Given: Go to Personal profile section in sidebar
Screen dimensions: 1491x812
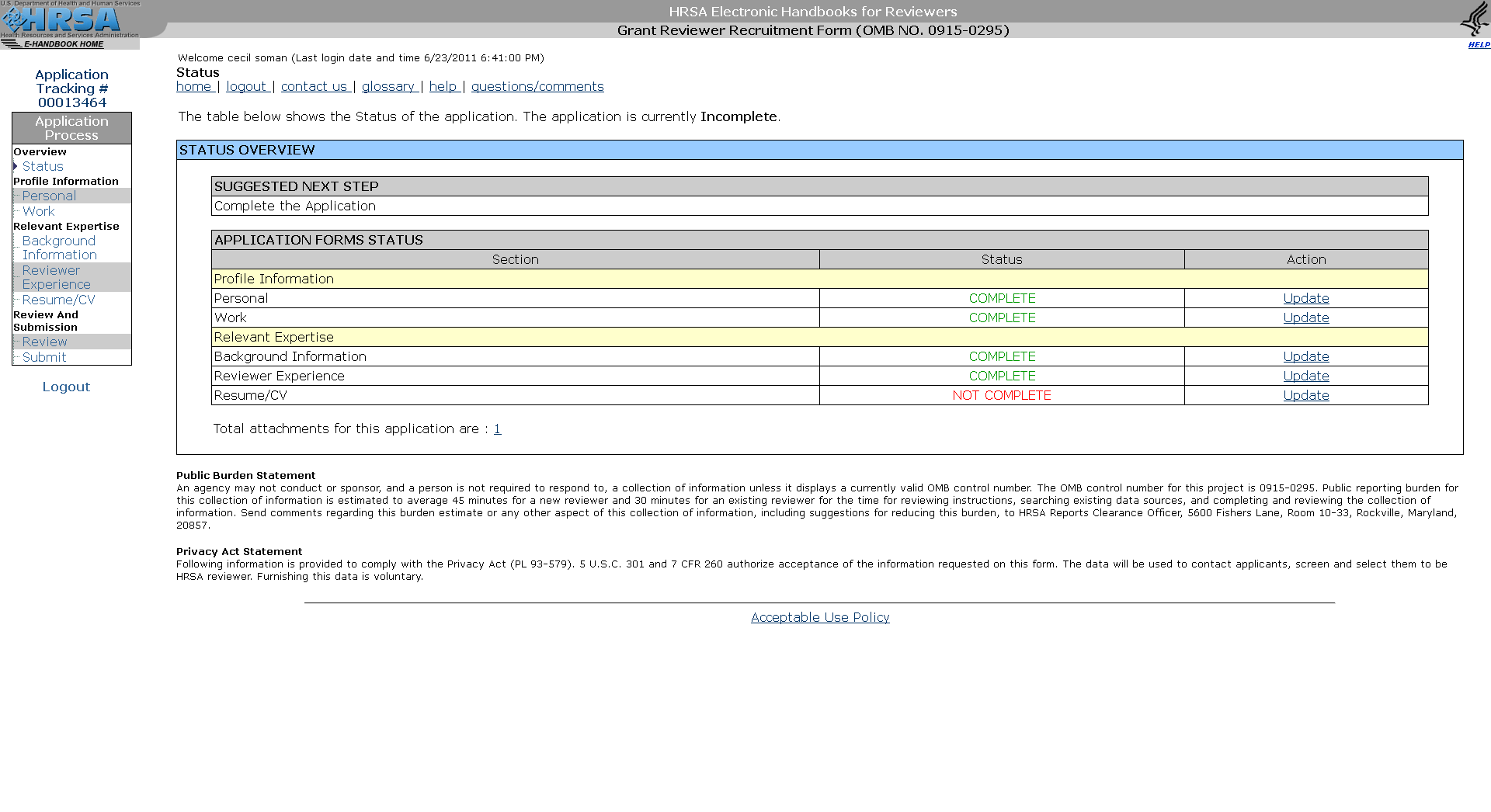Looking at the screenshot, I should pyautogui.click(x=49, y=196).
